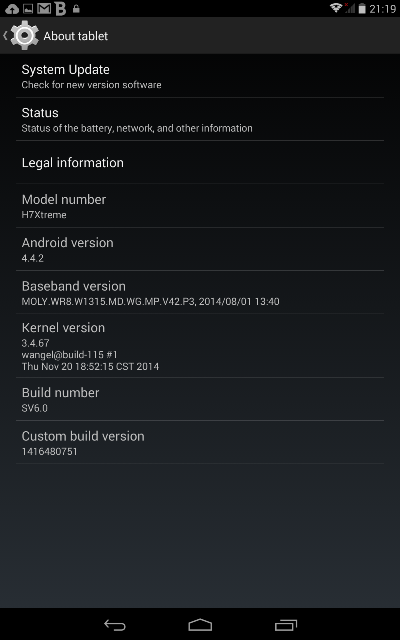The image size is (400, 640).
Task: Tap the 21:19 clock in status bar
Action: tap(382, 9)
